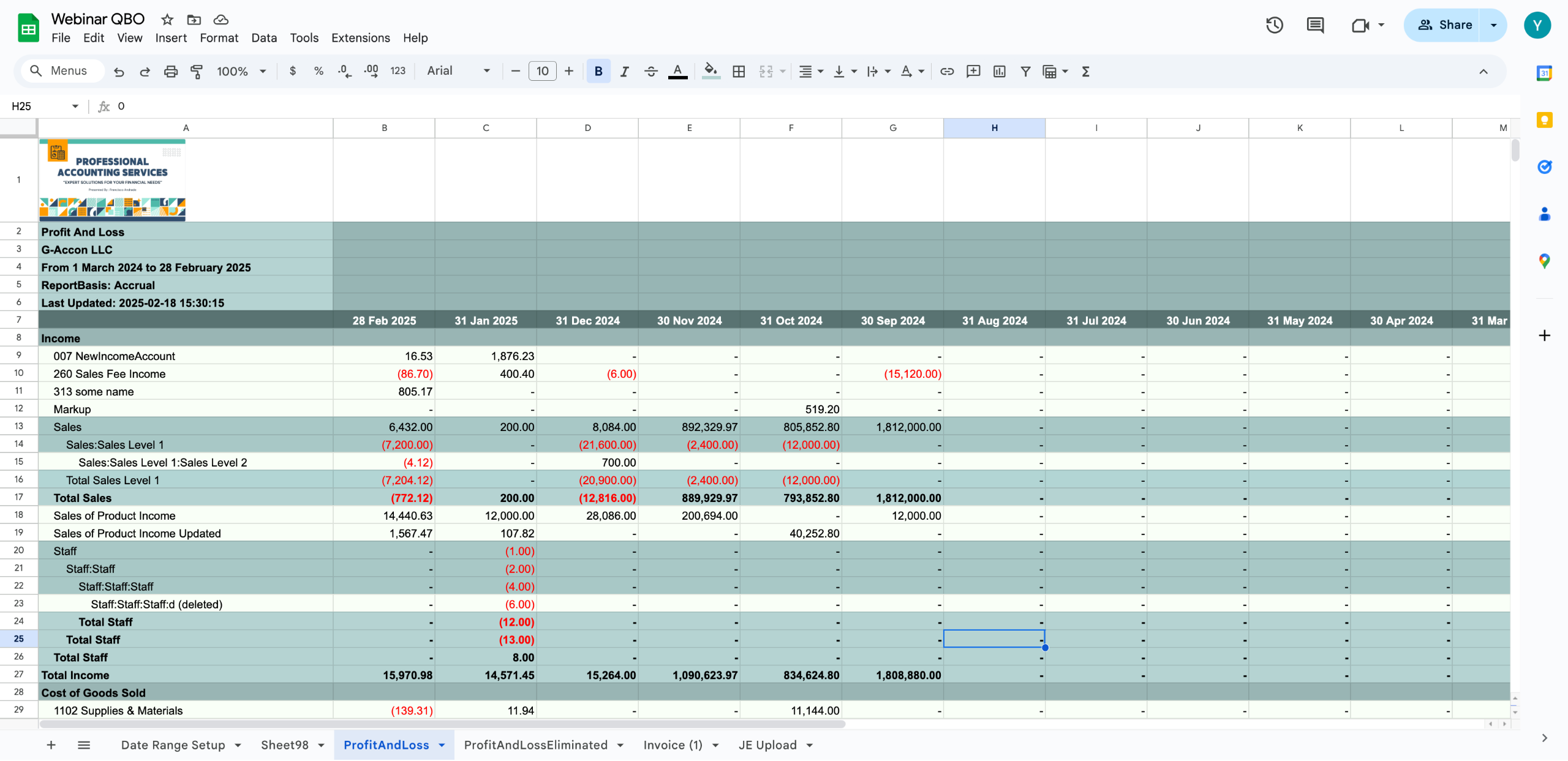Open the Extensions menu
This screenshot has width=1568, height=761.
pos(360,38)
